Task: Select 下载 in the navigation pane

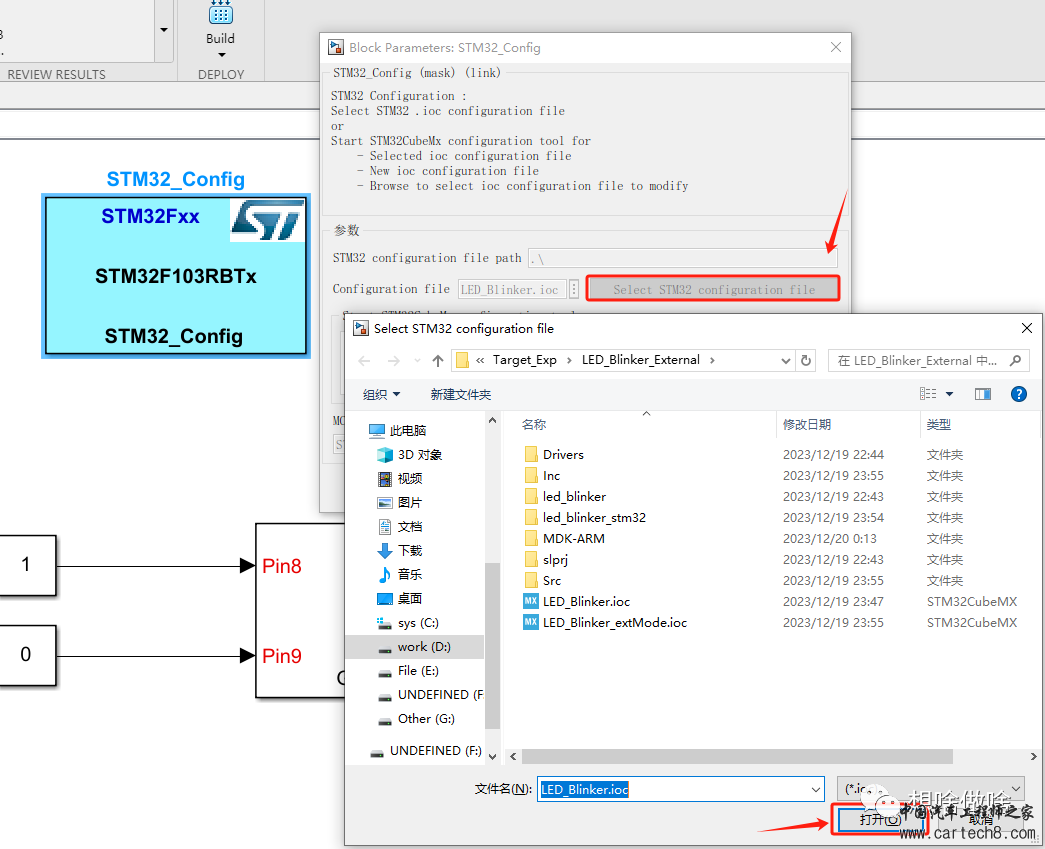Action: click(409, 550)
